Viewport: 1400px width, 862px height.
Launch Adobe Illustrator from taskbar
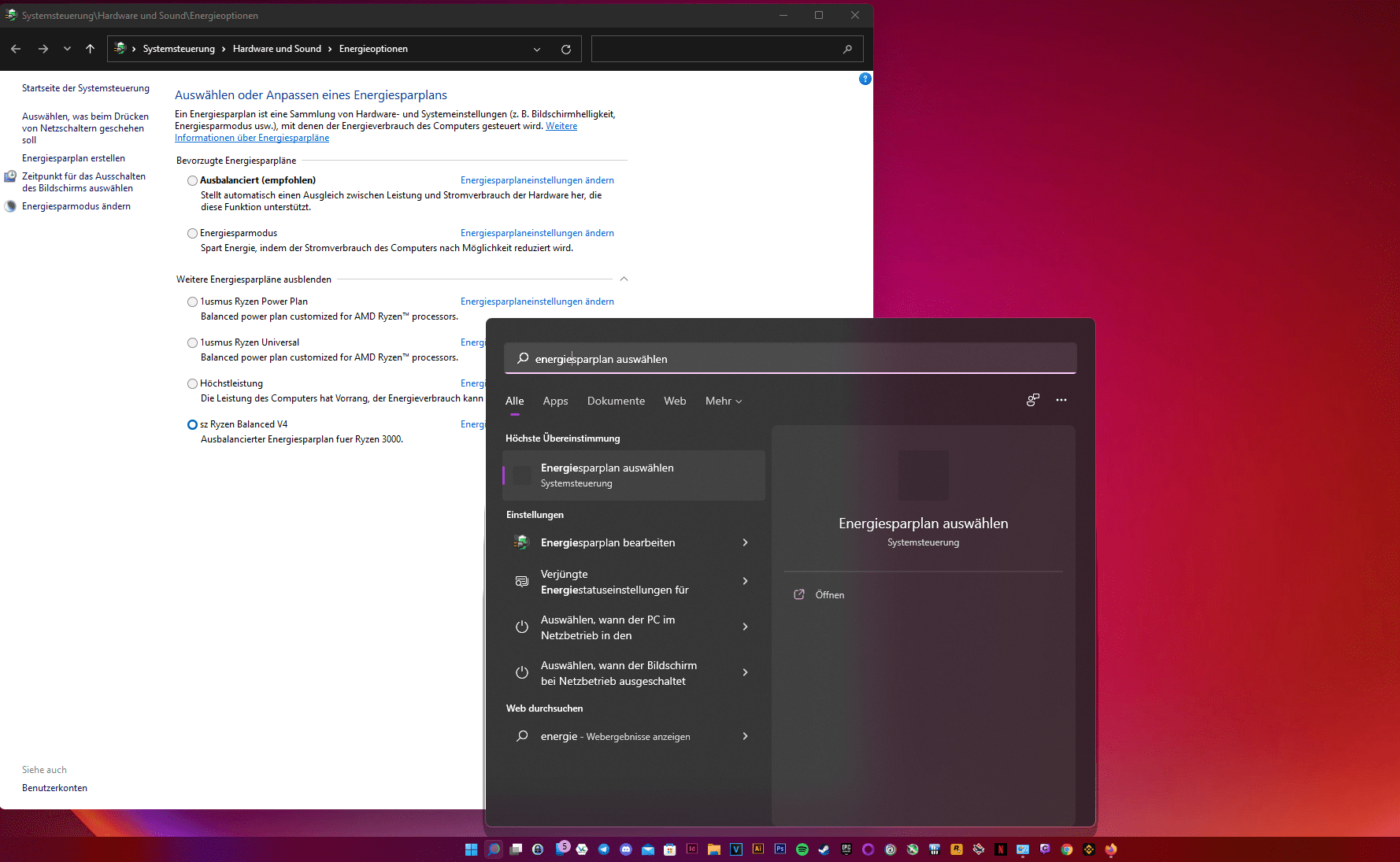pos(758,849)
